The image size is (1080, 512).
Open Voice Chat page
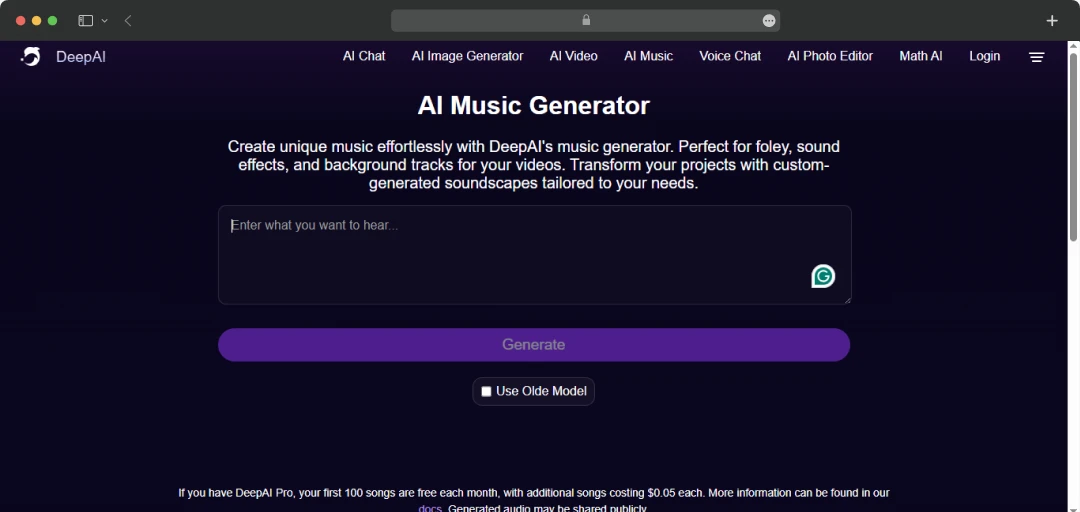[x=730, y=57]
